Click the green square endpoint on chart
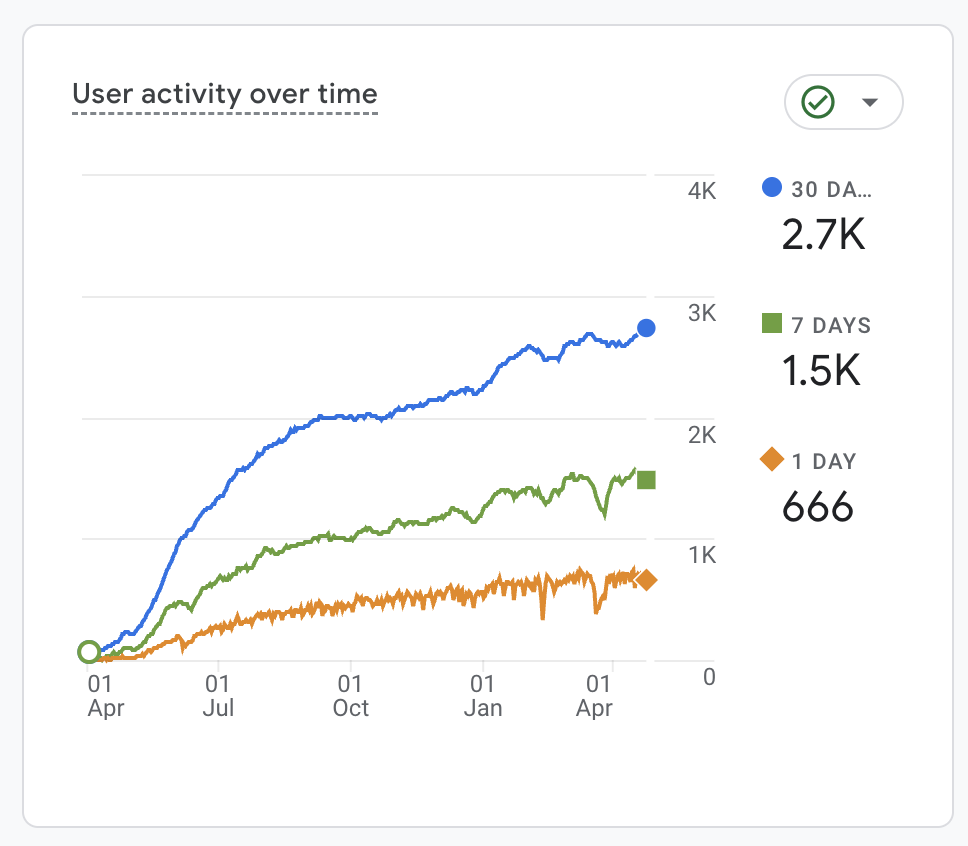 click(x=646, y=480)
